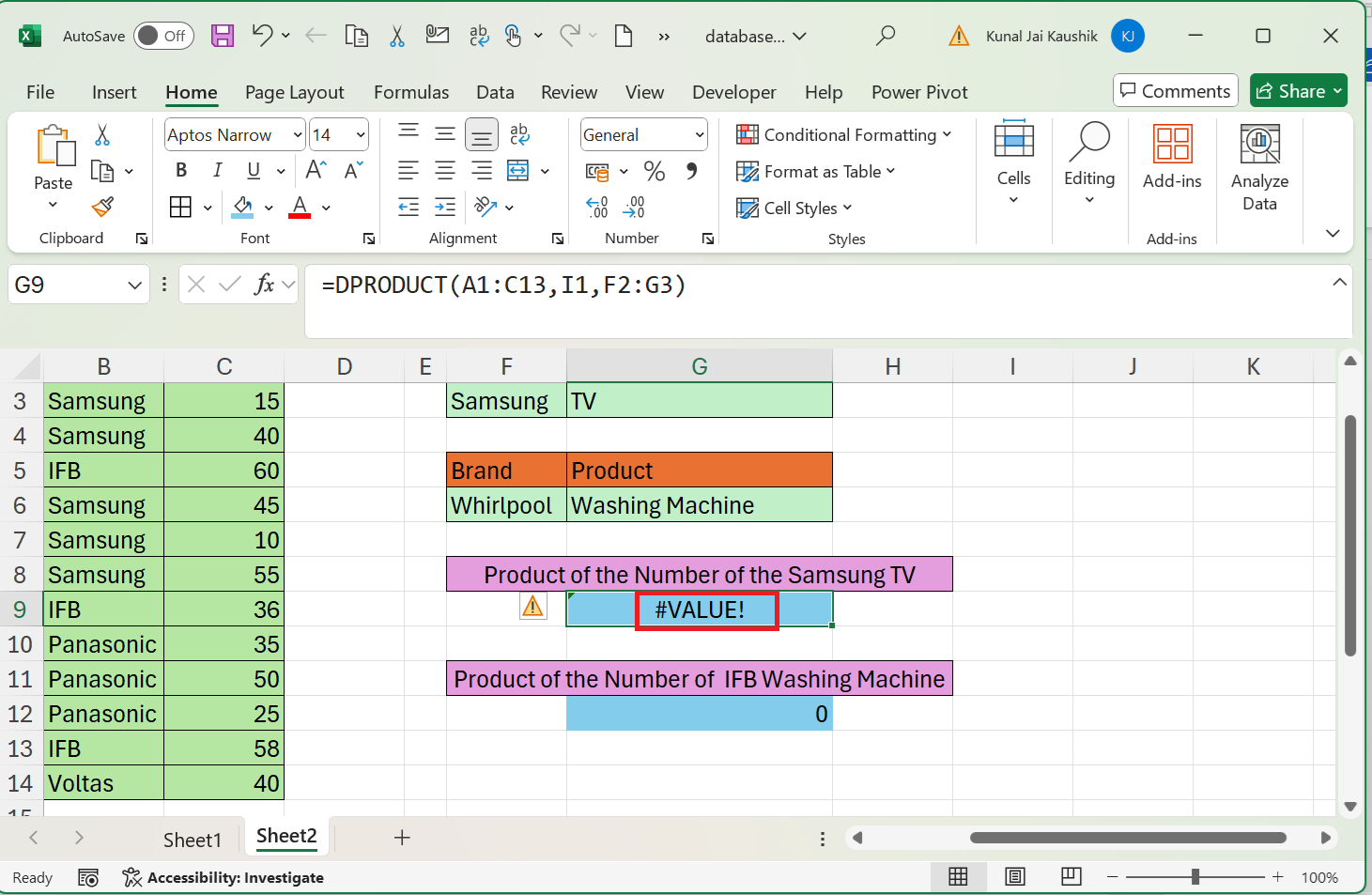Click the error warning indicator near G9

pyautogui.click(x=532, y=607)
